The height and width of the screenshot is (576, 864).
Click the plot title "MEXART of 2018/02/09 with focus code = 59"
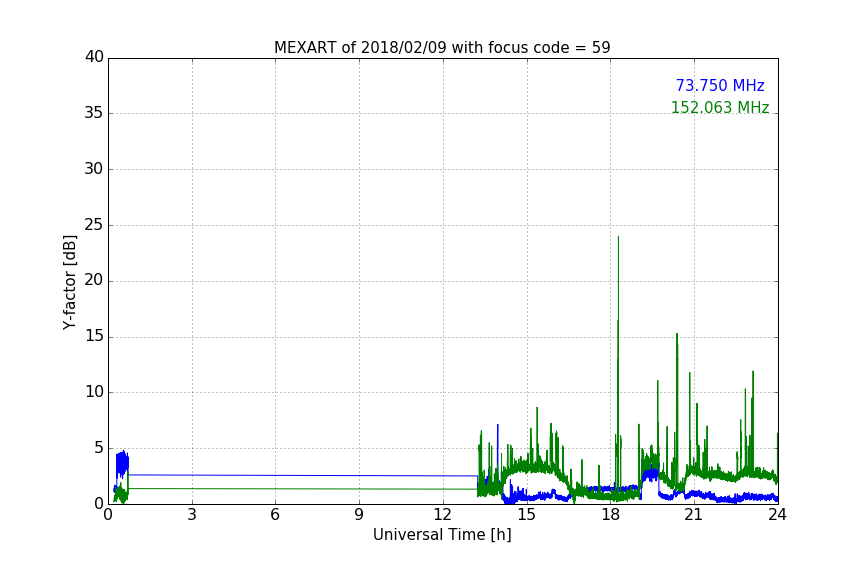click(x=442, y=48)
